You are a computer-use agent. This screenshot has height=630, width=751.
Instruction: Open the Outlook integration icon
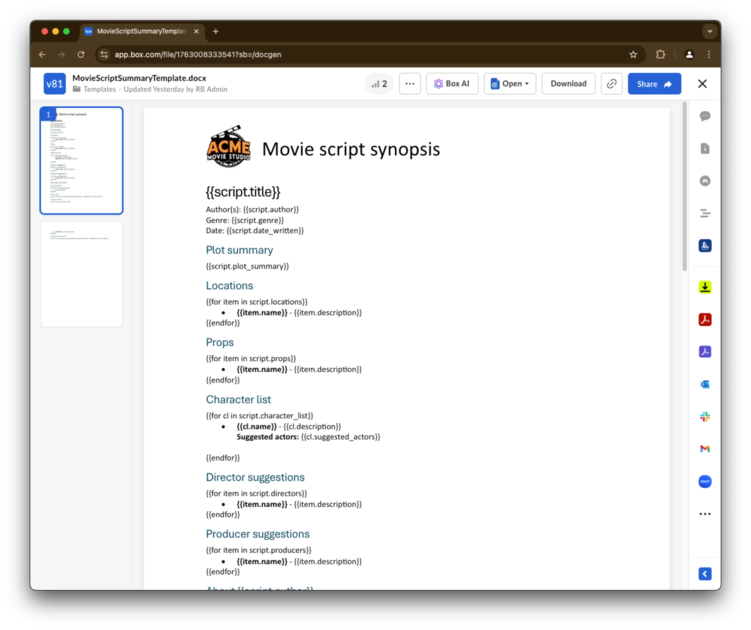705,384
